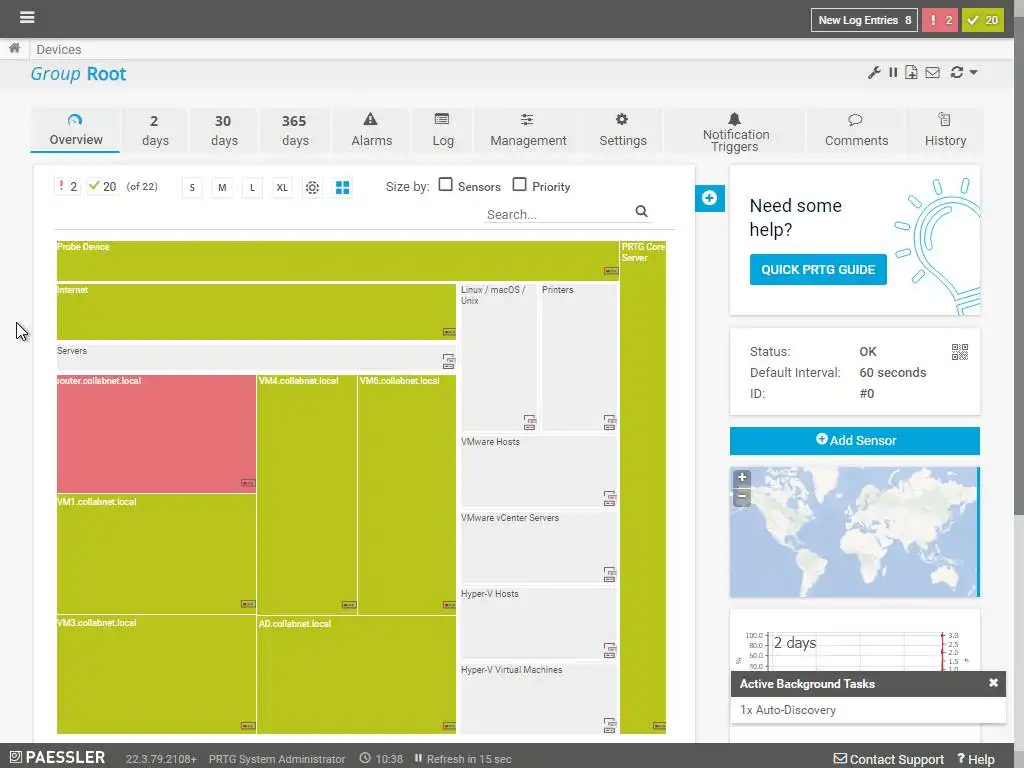Open the Hyper-V Hosts group icon

pyautogui.click(x=609, y=650)
